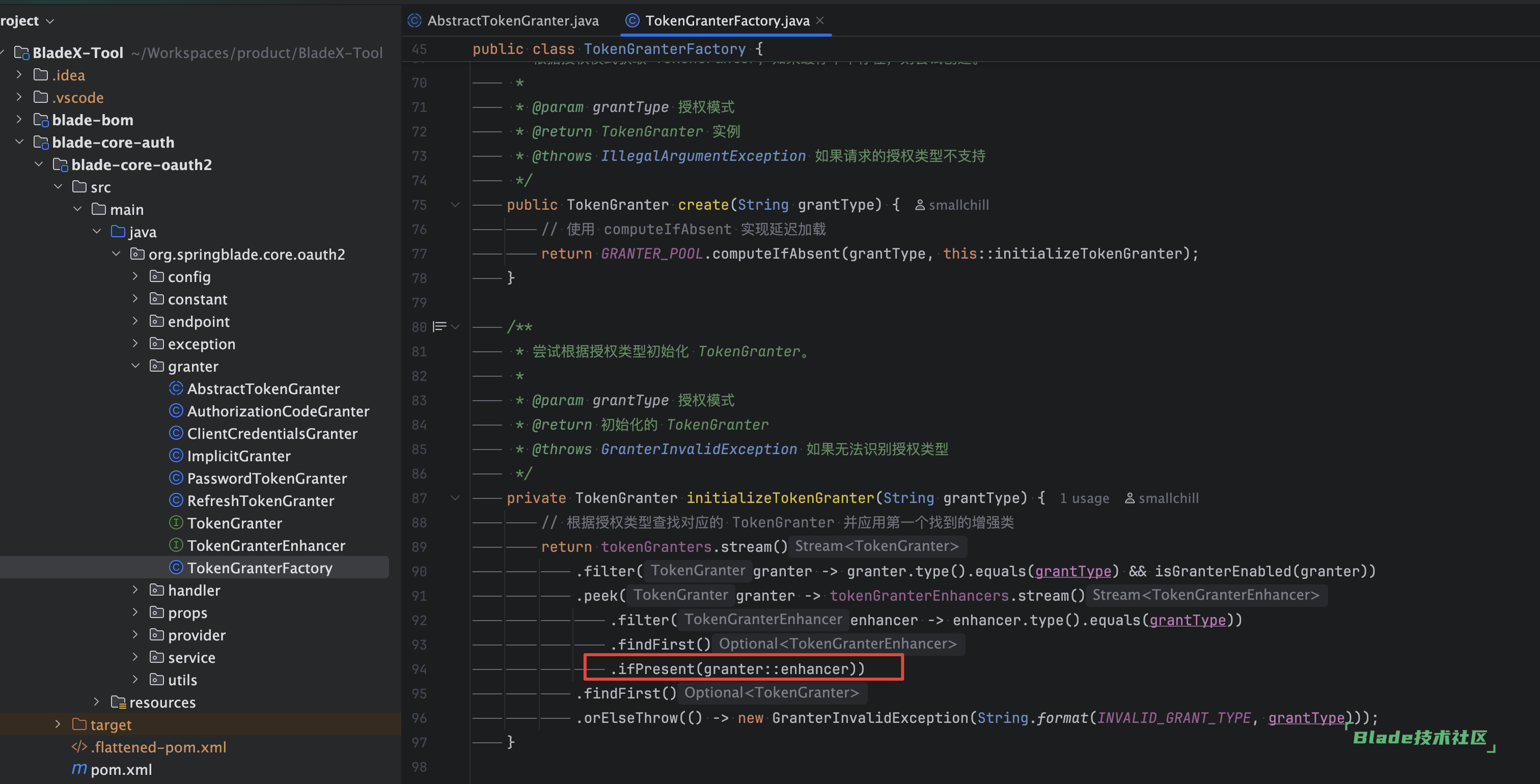Image resolution: width=1540 pixels, height=784 pixels.
Task: Click GRANTER_POOL constant on line 77
Action: tap(652, 254)
